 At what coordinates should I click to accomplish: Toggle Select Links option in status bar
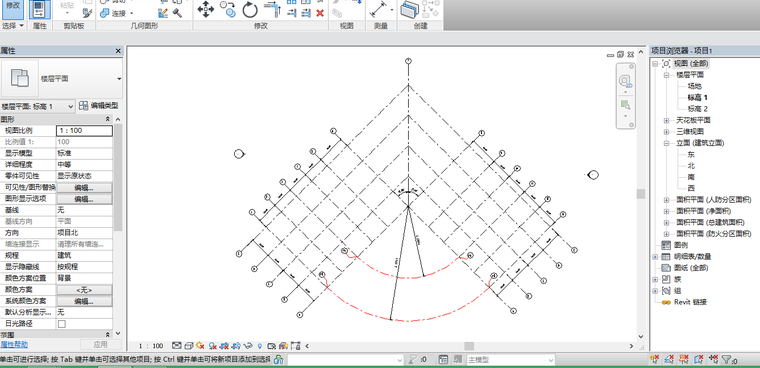[x=654, y=360]
